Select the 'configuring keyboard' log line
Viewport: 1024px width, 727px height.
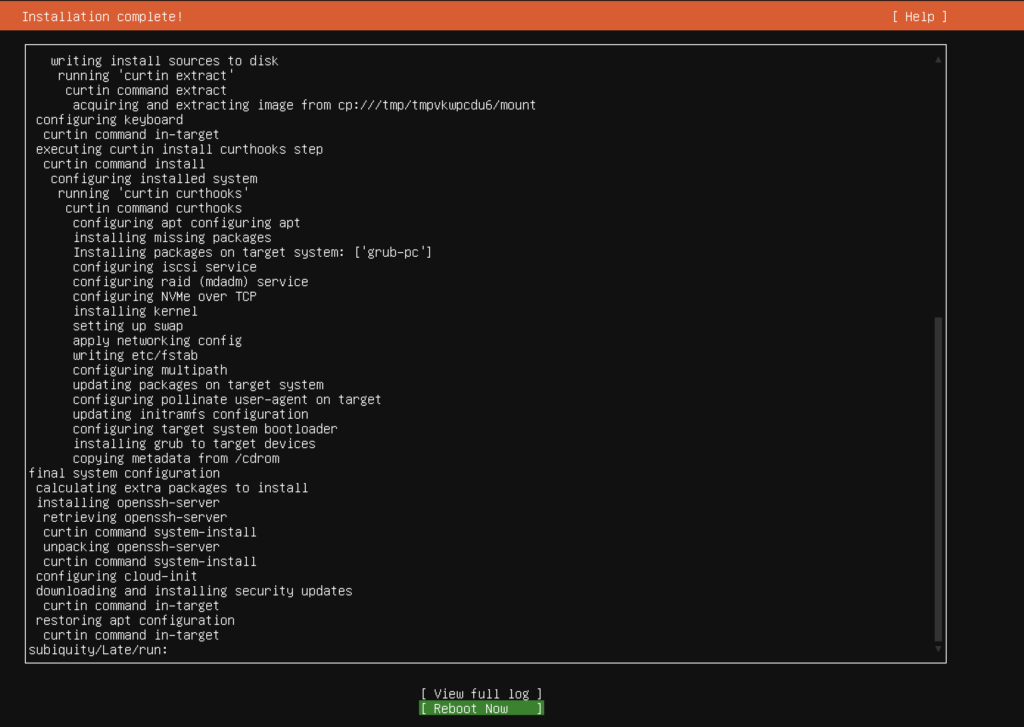[109, 119]
